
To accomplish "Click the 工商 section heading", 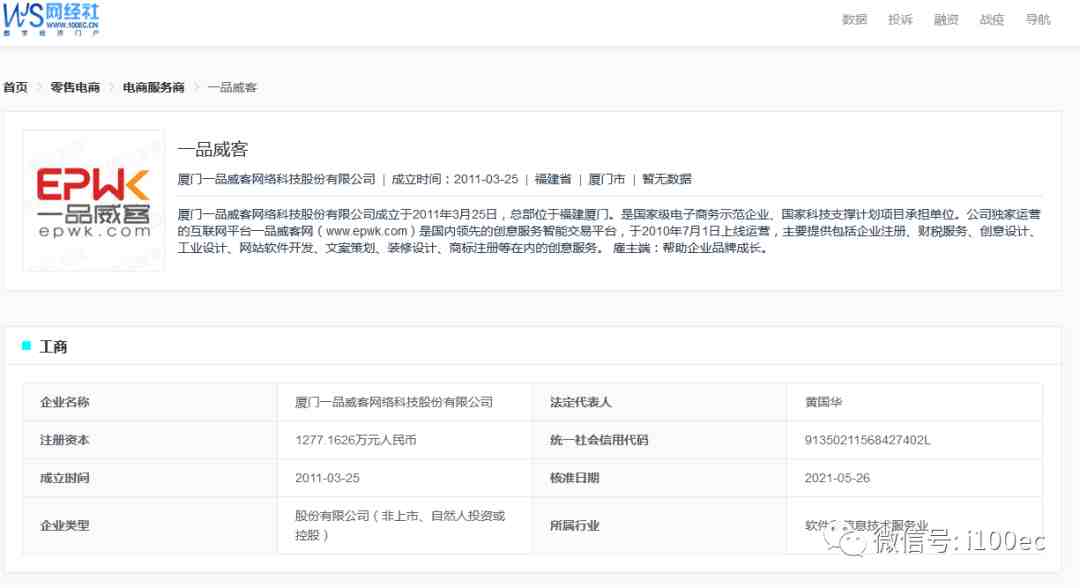I will [53, 346].
